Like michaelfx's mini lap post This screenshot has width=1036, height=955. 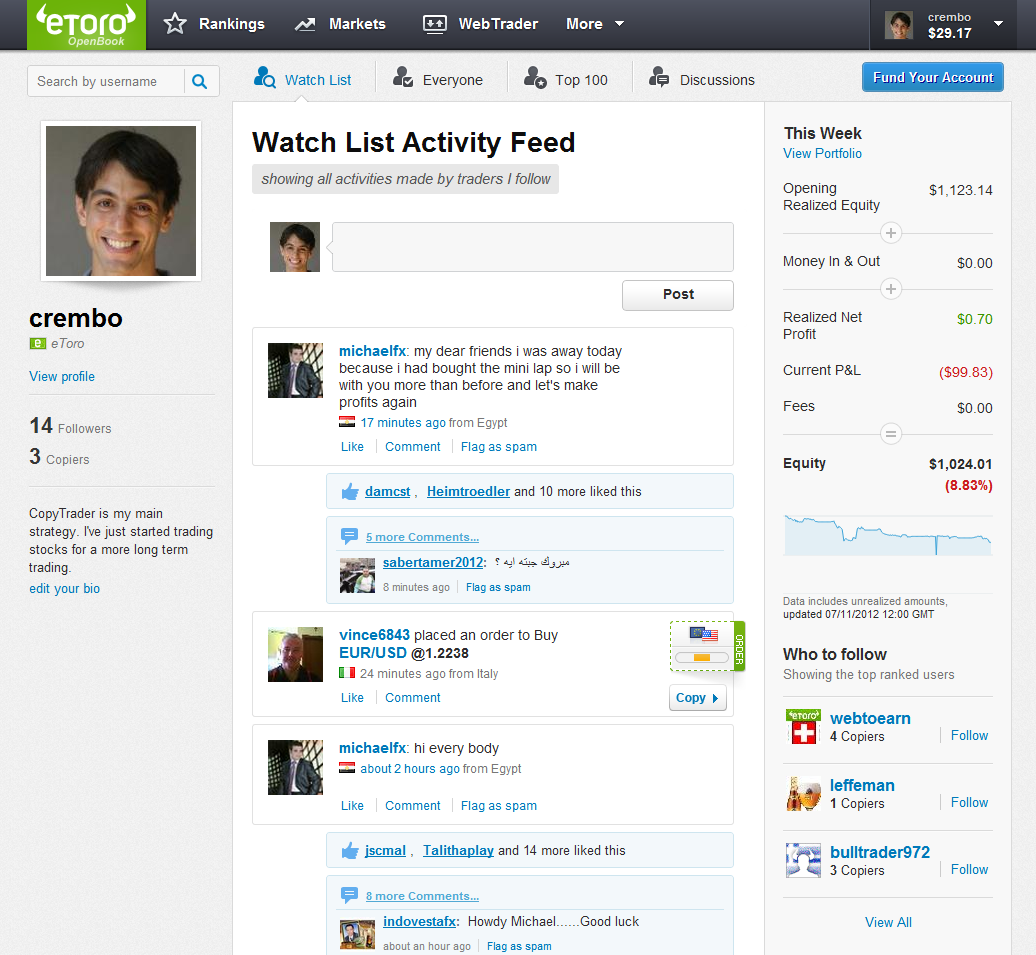pyautogui.click(x=352, y=447)
